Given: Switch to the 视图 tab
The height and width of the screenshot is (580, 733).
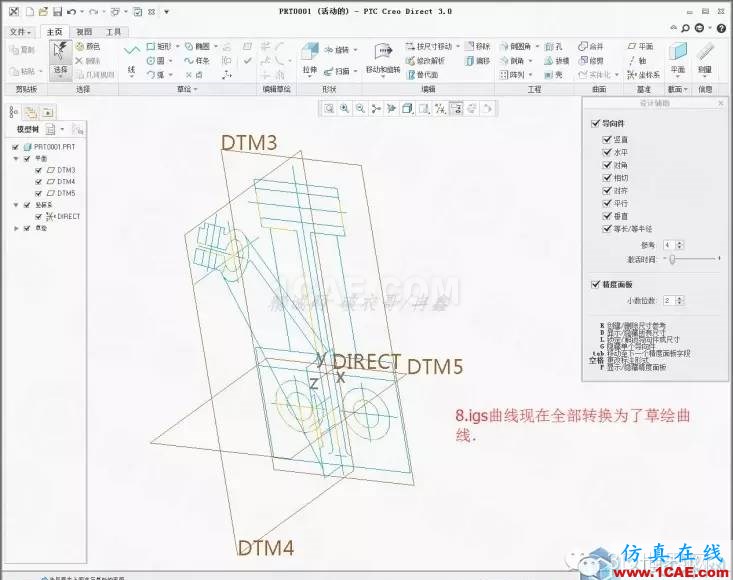Looking at the screenshot, I should coord(84,32).
